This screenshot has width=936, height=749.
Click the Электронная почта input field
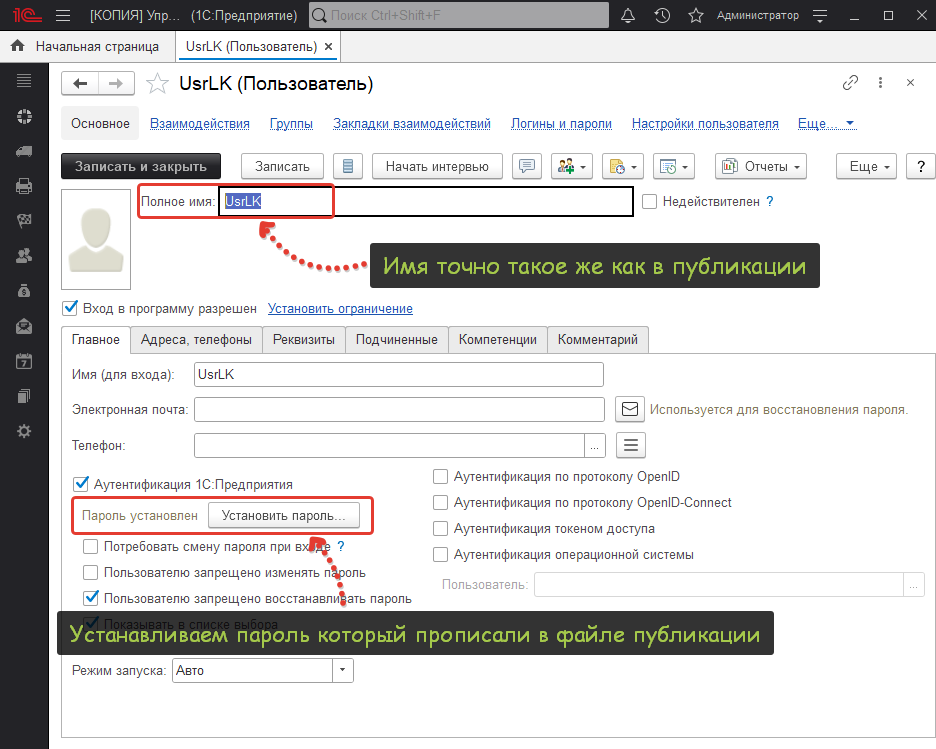click(x=399, y=409)
